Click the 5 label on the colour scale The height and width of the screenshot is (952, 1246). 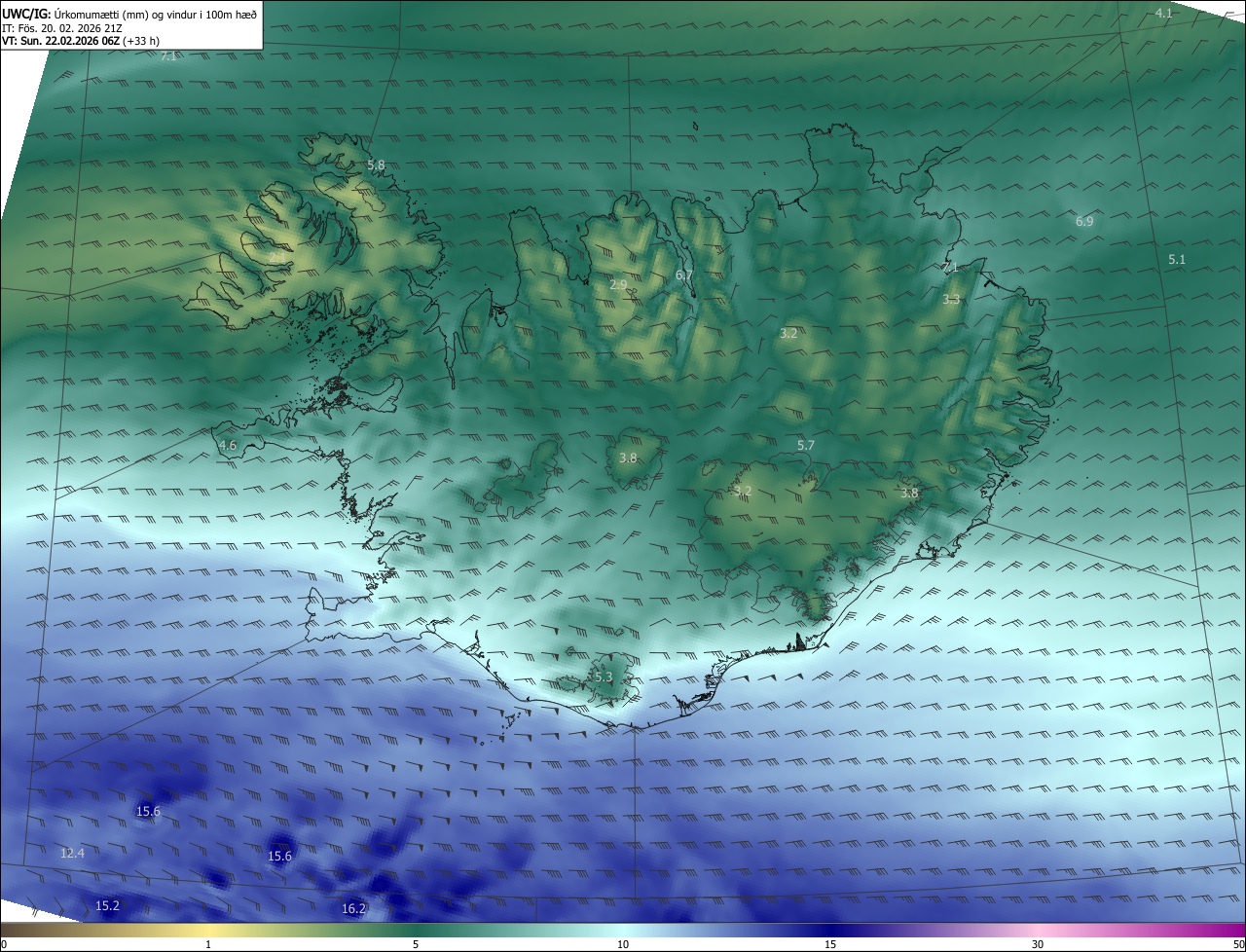coord(416,944)
